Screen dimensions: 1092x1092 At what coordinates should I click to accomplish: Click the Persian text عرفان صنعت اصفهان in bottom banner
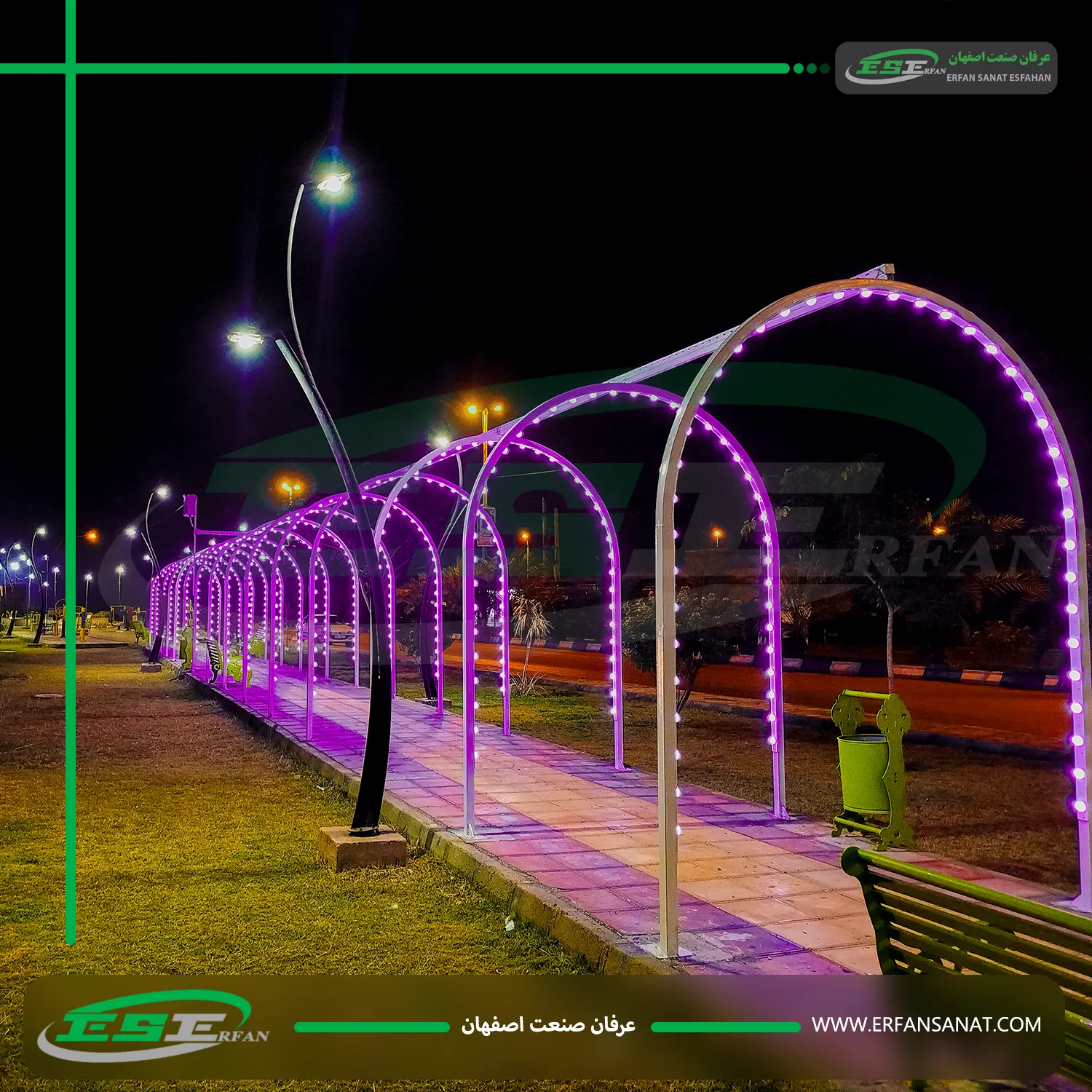coord(548,1025)
